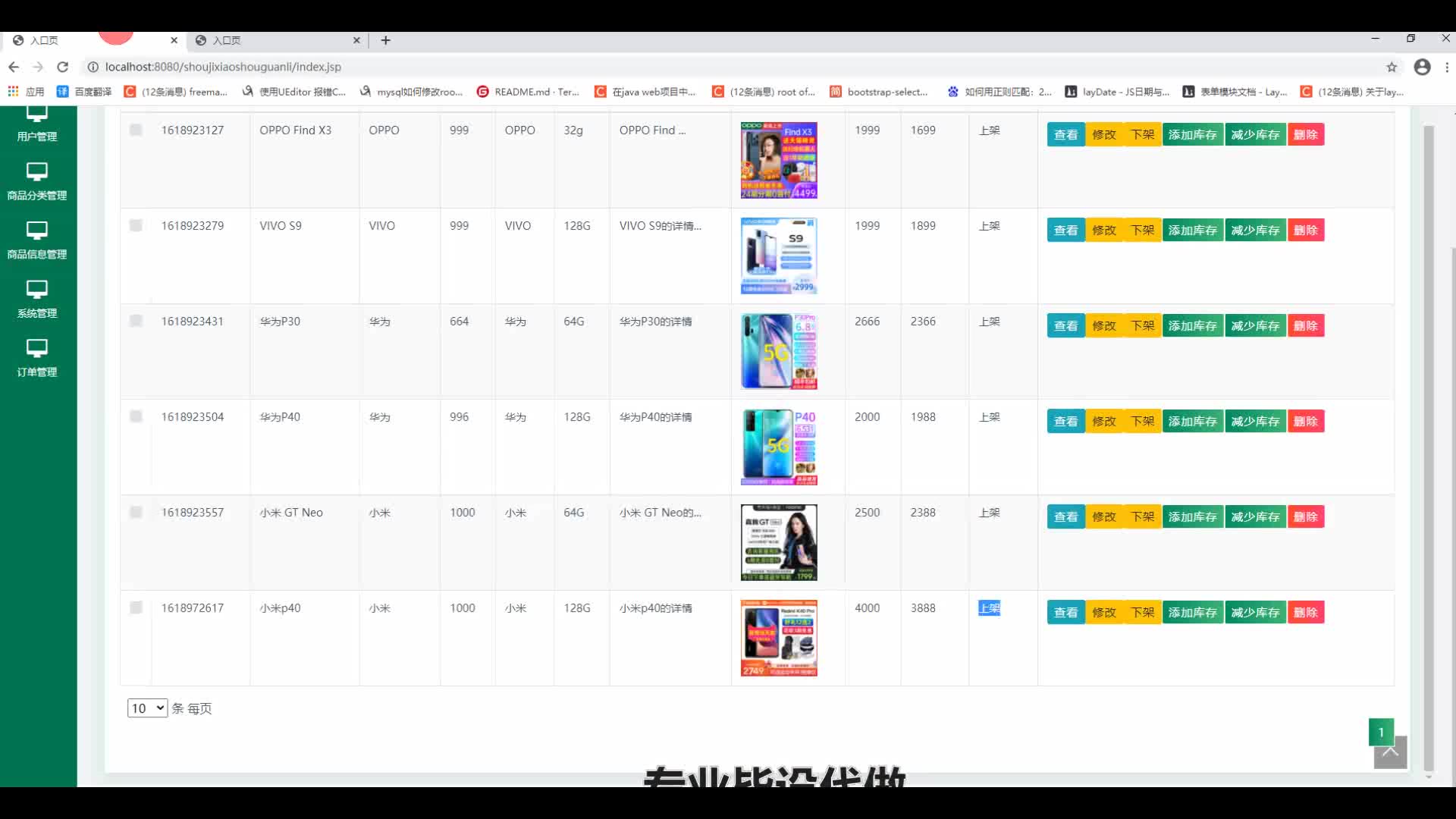The image size is (1456, 819).
Task: Click 删除 for OPPO Find X3
Action: pos(1306,134)
